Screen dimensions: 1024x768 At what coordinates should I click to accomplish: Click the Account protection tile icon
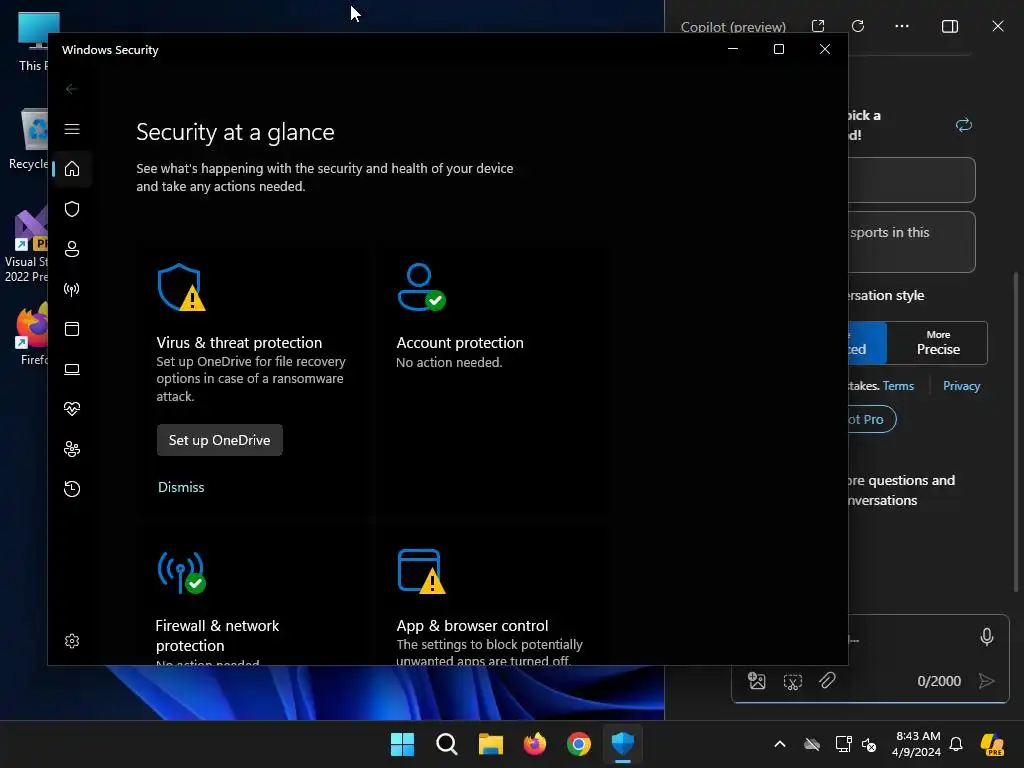[x=421, y=287]
